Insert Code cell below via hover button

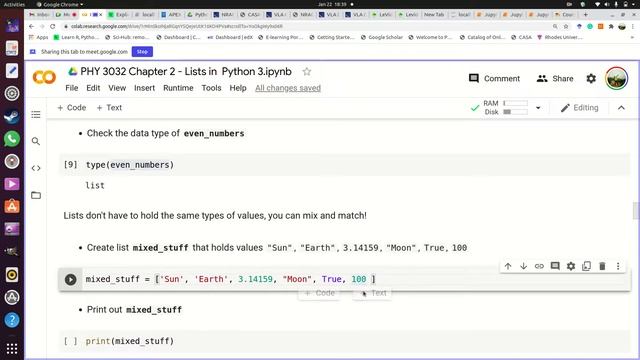(x=320, y=293)
